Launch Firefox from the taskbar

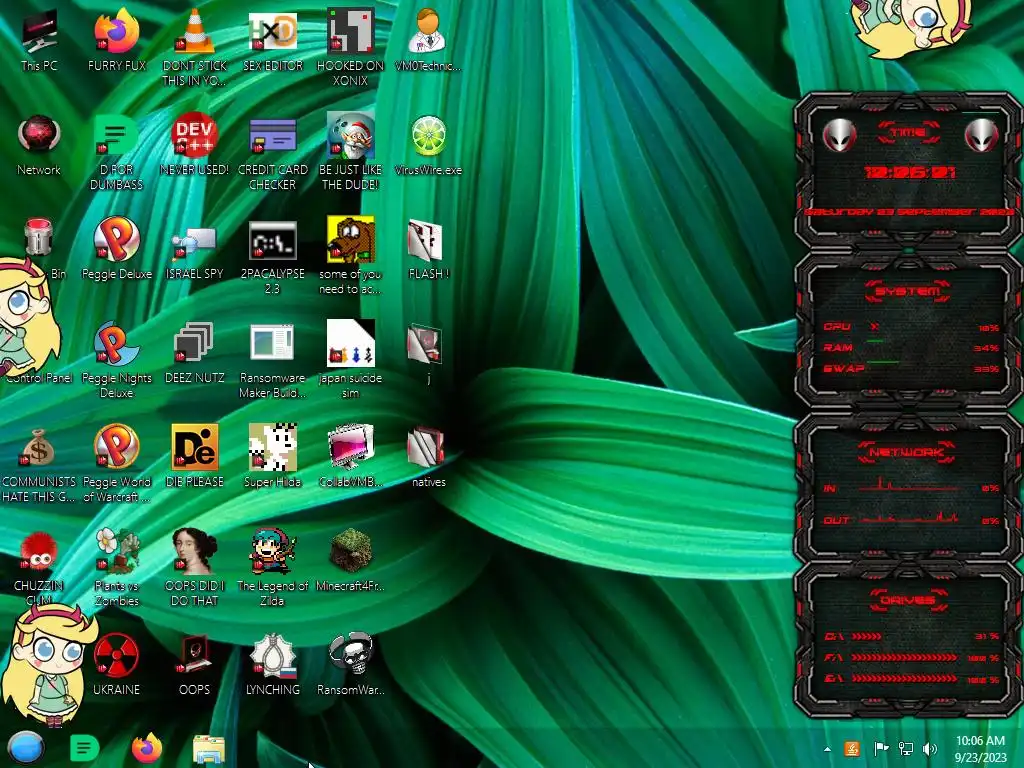point(147,748)
